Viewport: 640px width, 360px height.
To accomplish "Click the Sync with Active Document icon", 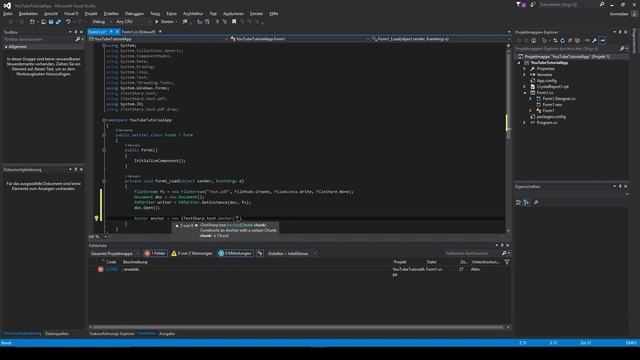I will click(x=555, y=40).
